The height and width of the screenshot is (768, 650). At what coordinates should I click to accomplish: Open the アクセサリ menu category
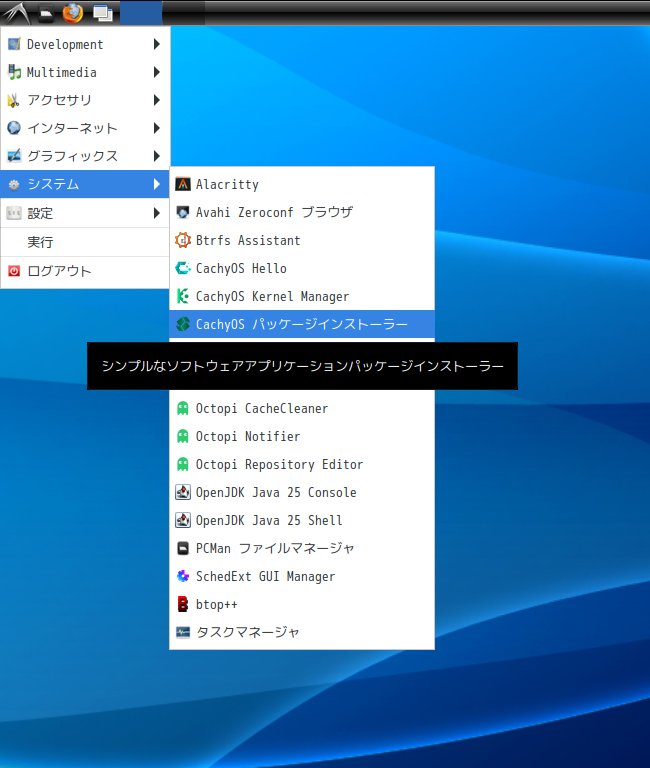85,100
